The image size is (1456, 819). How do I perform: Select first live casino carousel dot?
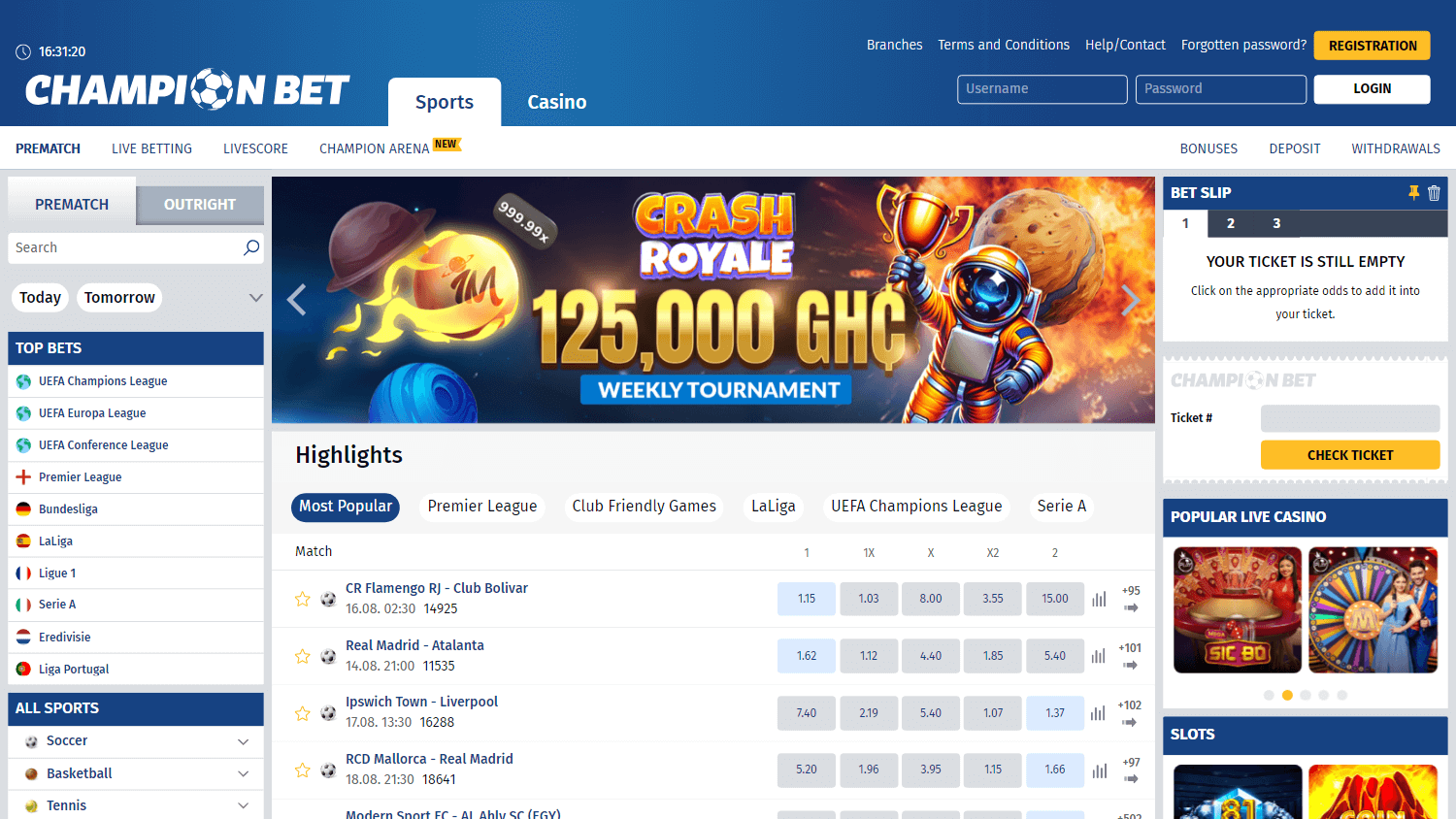1269,695
